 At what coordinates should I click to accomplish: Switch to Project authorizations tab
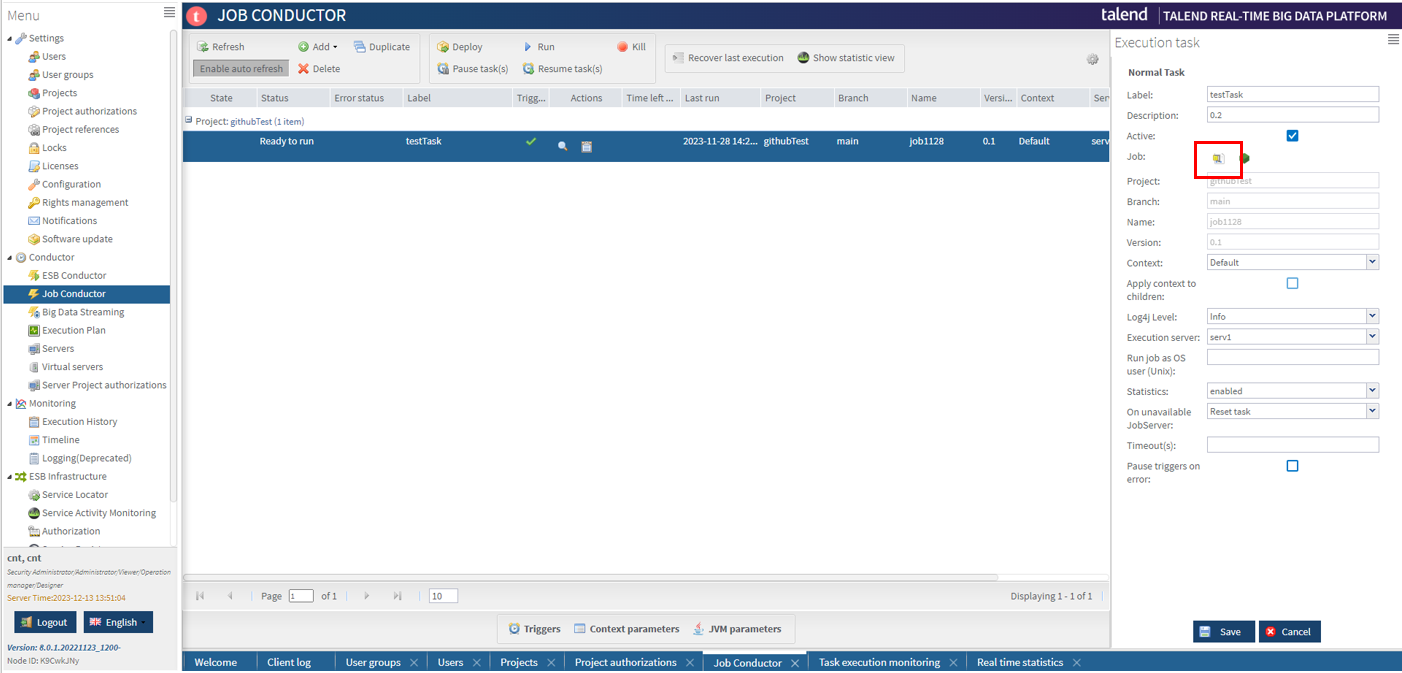(x=625, y=662)
